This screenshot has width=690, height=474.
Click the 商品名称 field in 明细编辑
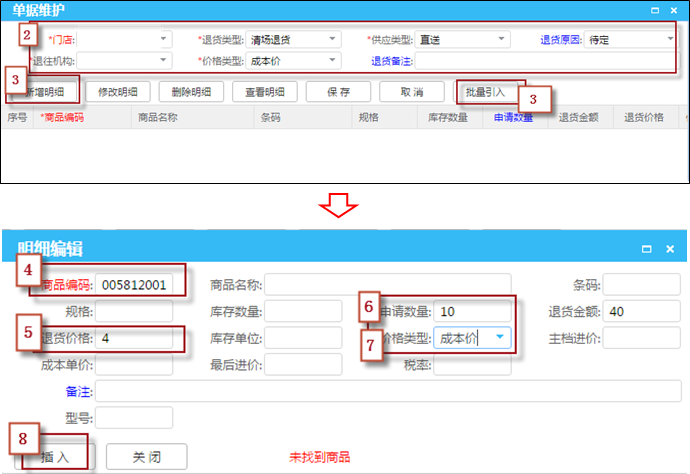tap(388, 285)
